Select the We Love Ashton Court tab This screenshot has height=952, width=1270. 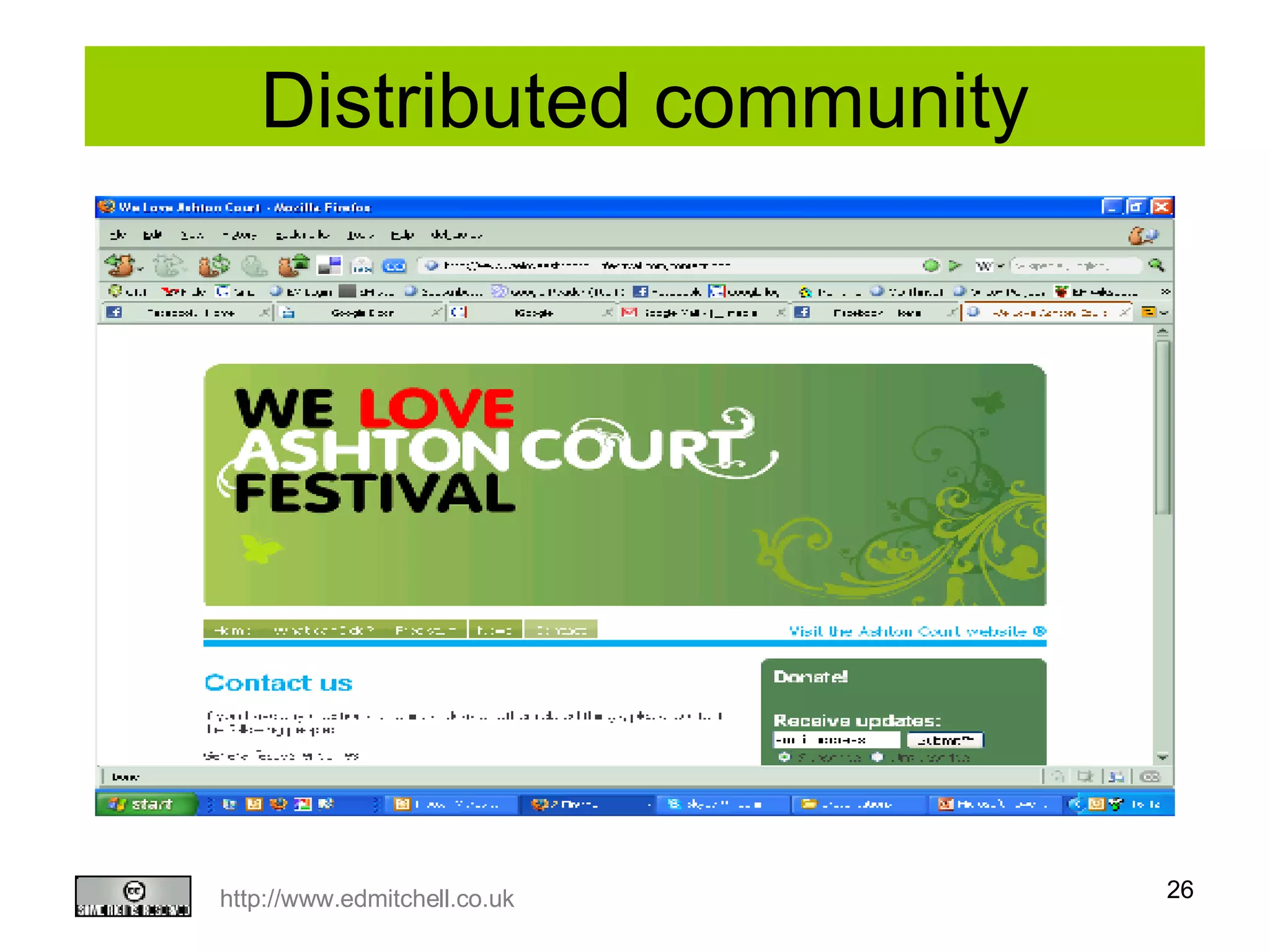(1046, 312)
